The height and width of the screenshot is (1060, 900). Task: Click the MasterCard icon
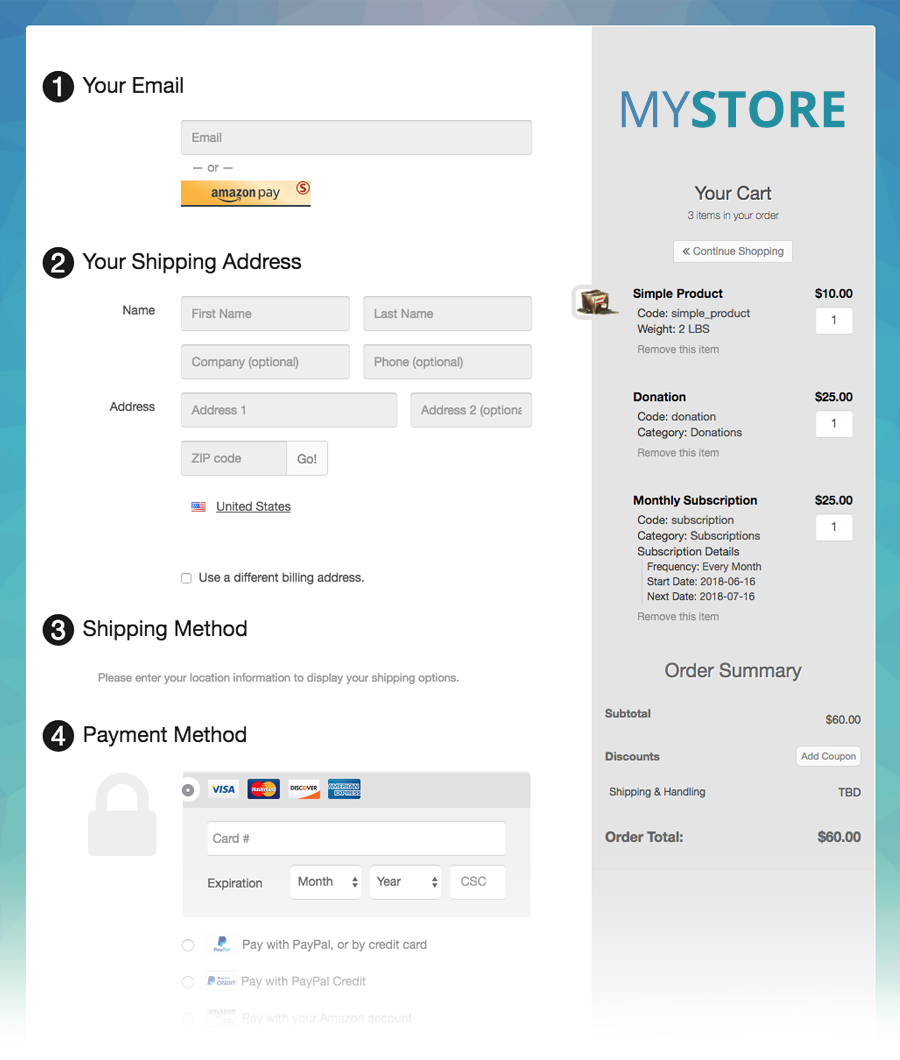(264, 789)
